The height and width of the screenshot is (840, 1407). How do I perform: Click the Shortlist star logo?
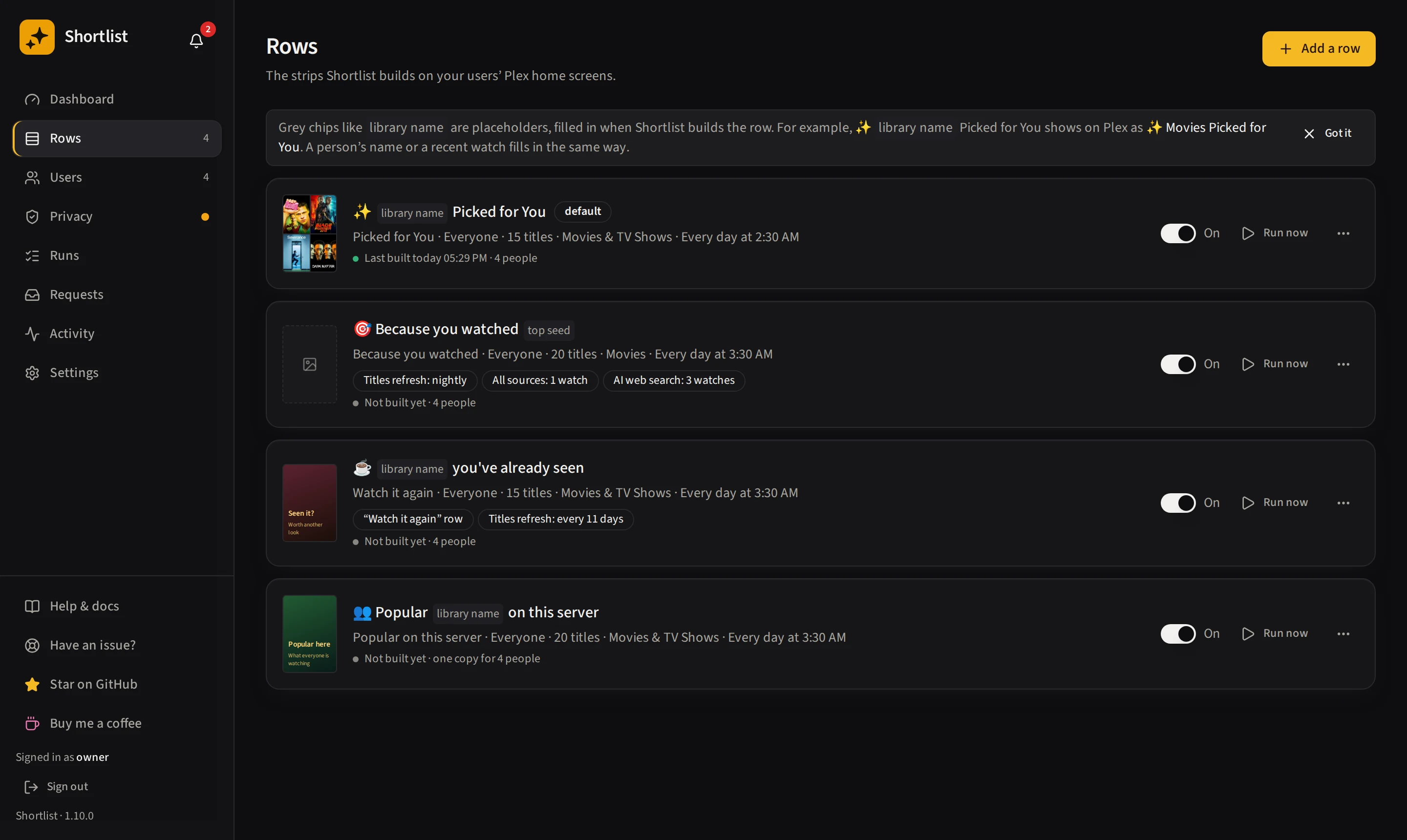tap(37, 37)
